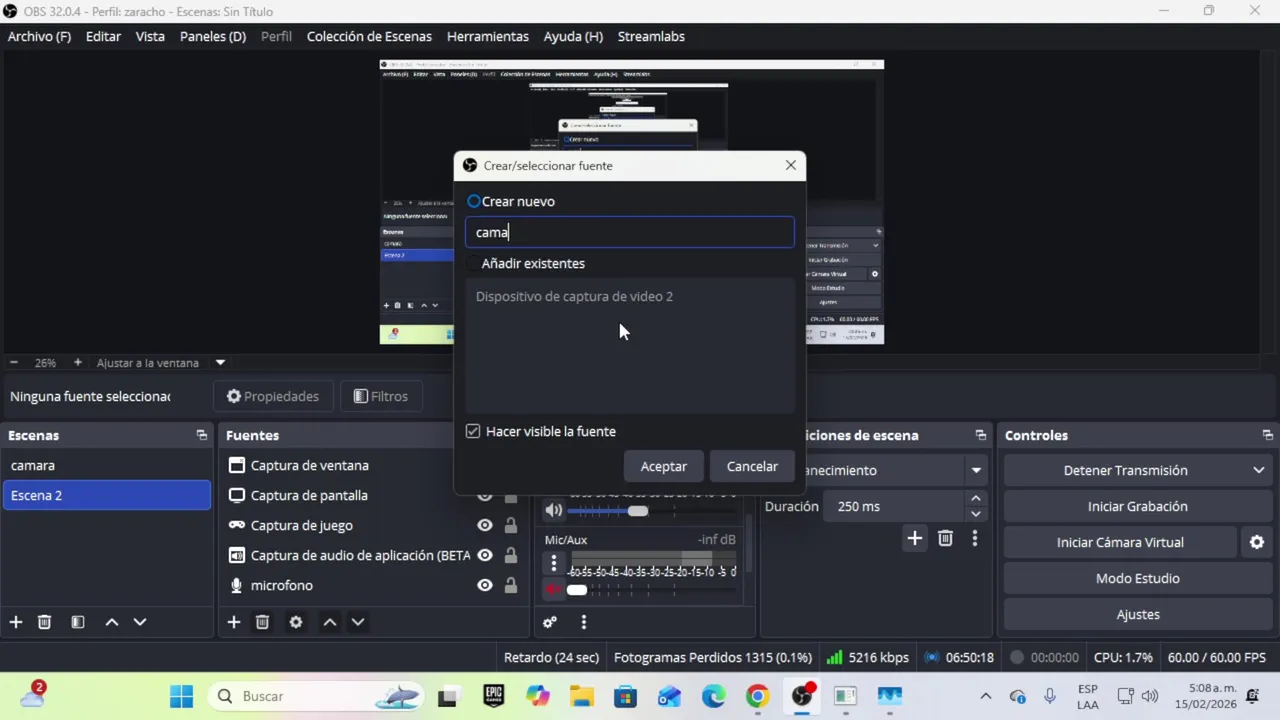The height and width of the screenshot is (720, 1280).
Task: Increase transition Duración with up stepper
Action: tap(976, 499)
